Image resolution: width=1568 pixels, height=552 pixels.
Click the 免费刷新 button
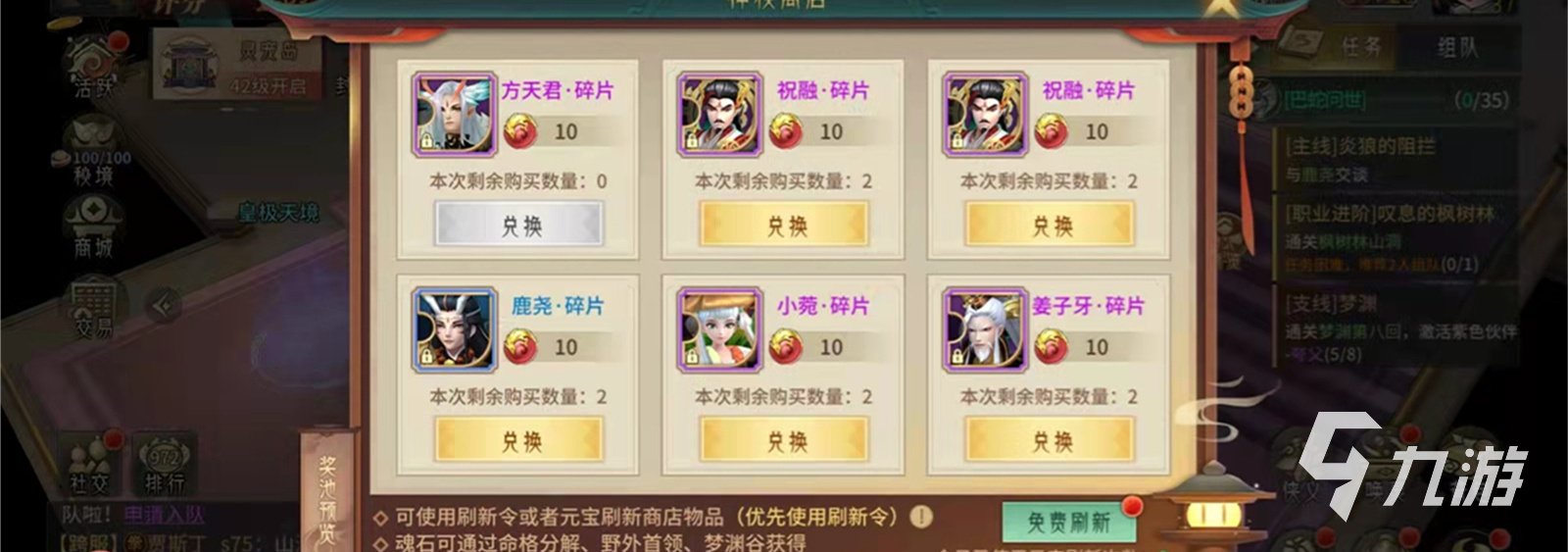pos(1069,523)
